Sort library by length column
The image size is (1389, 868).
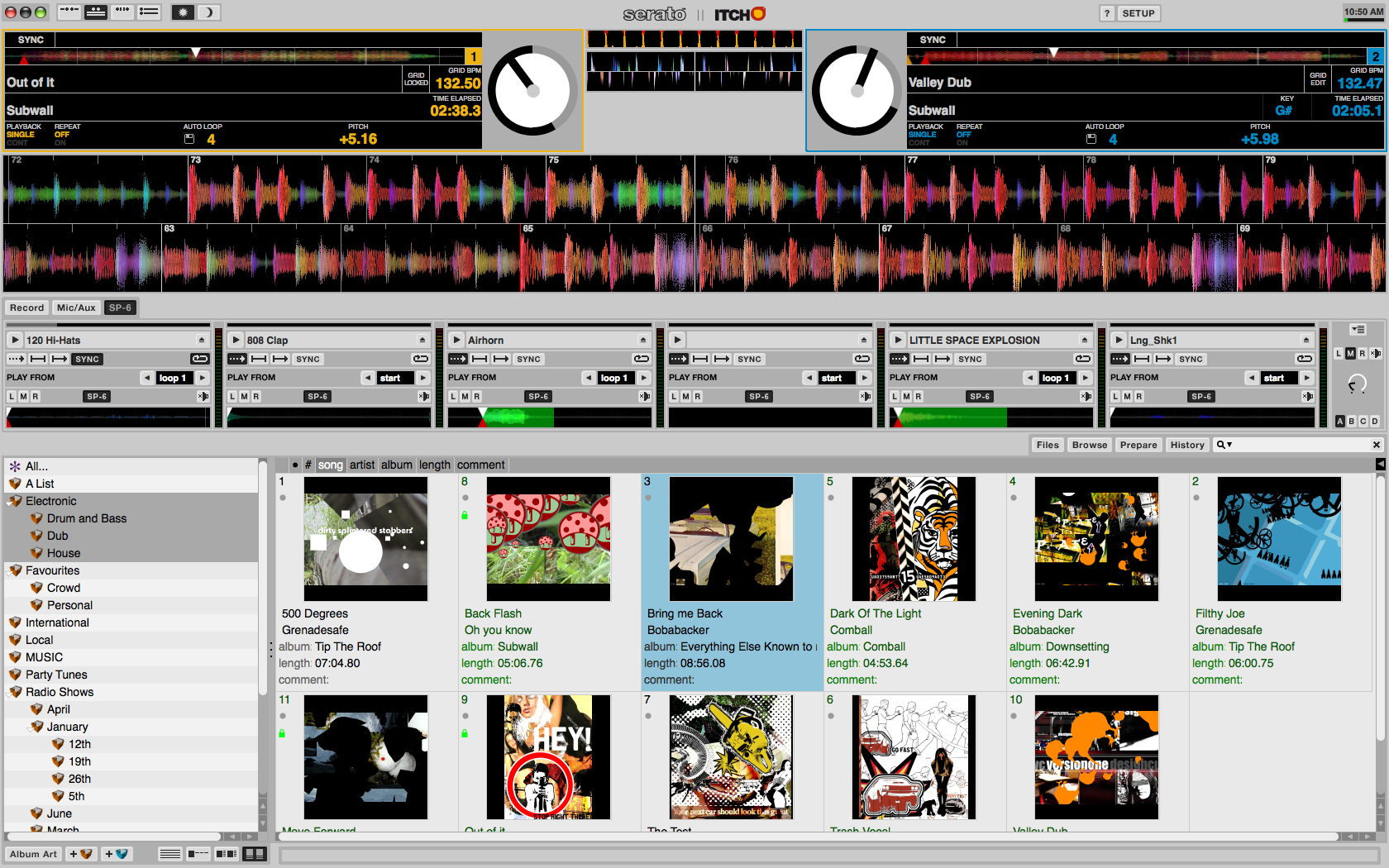point(434,465)
